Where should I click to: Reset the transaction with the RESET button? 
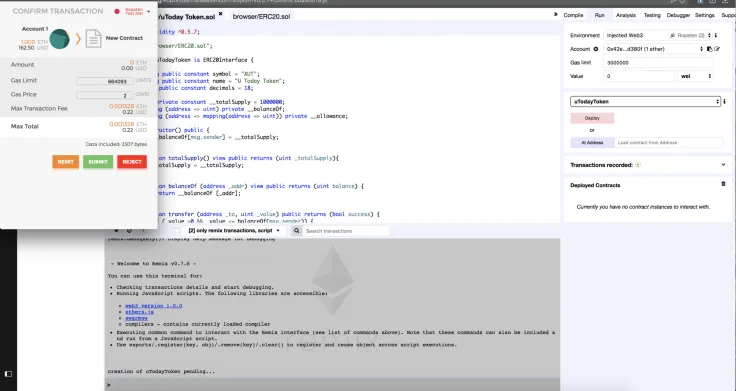tap(66, 162)
